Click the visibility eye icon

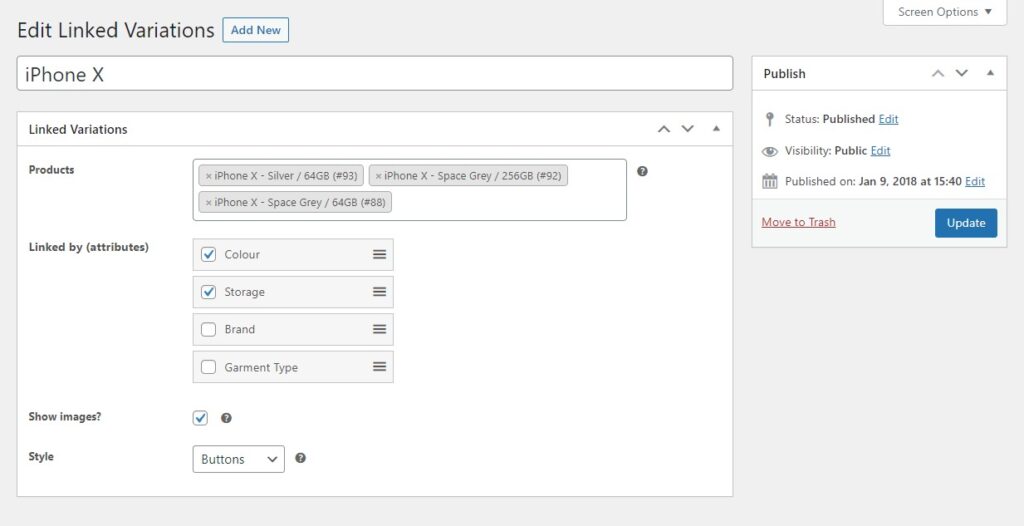point(770,152)
